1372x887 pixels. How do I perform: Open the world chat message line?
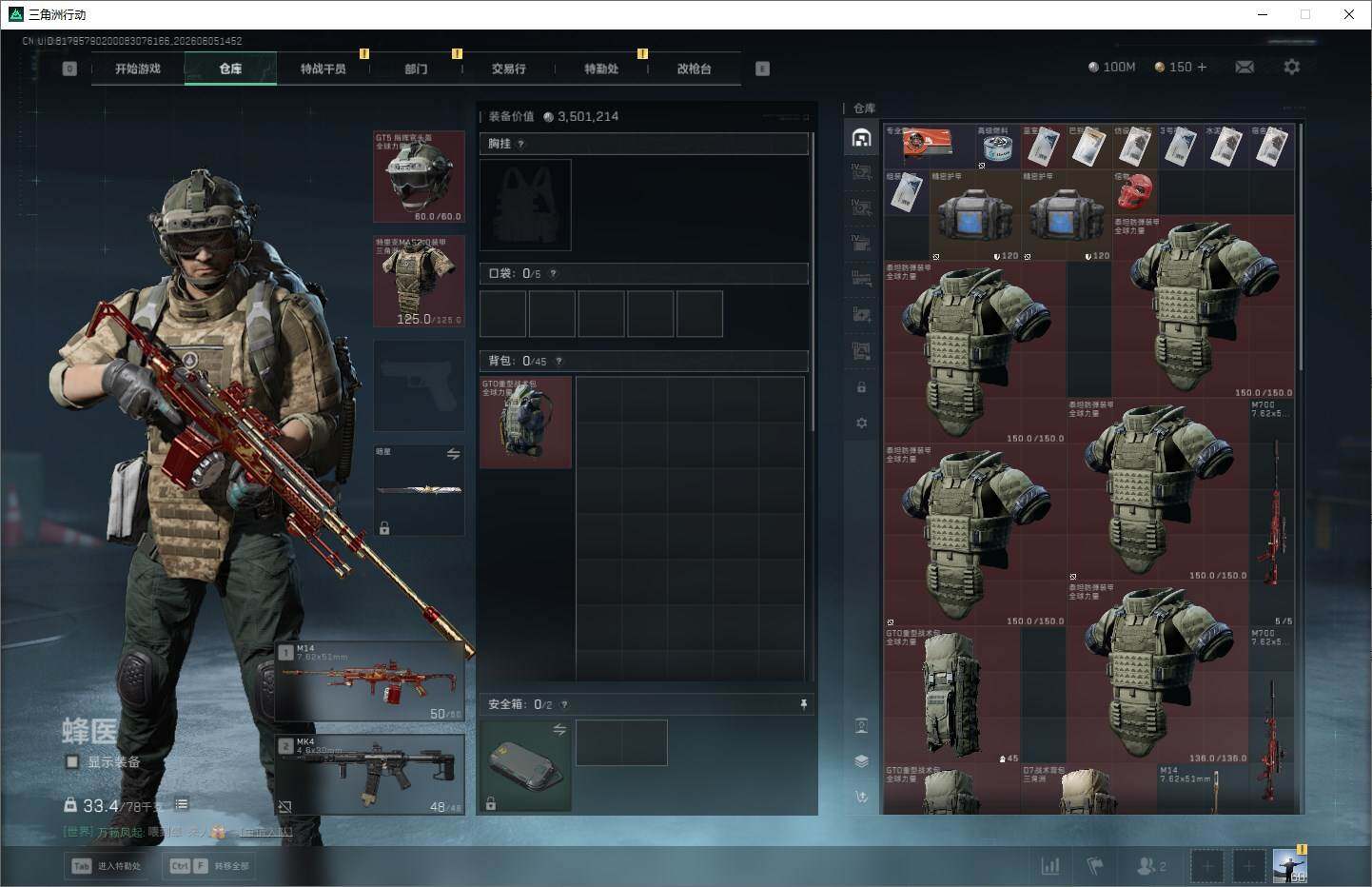[178, 832]
